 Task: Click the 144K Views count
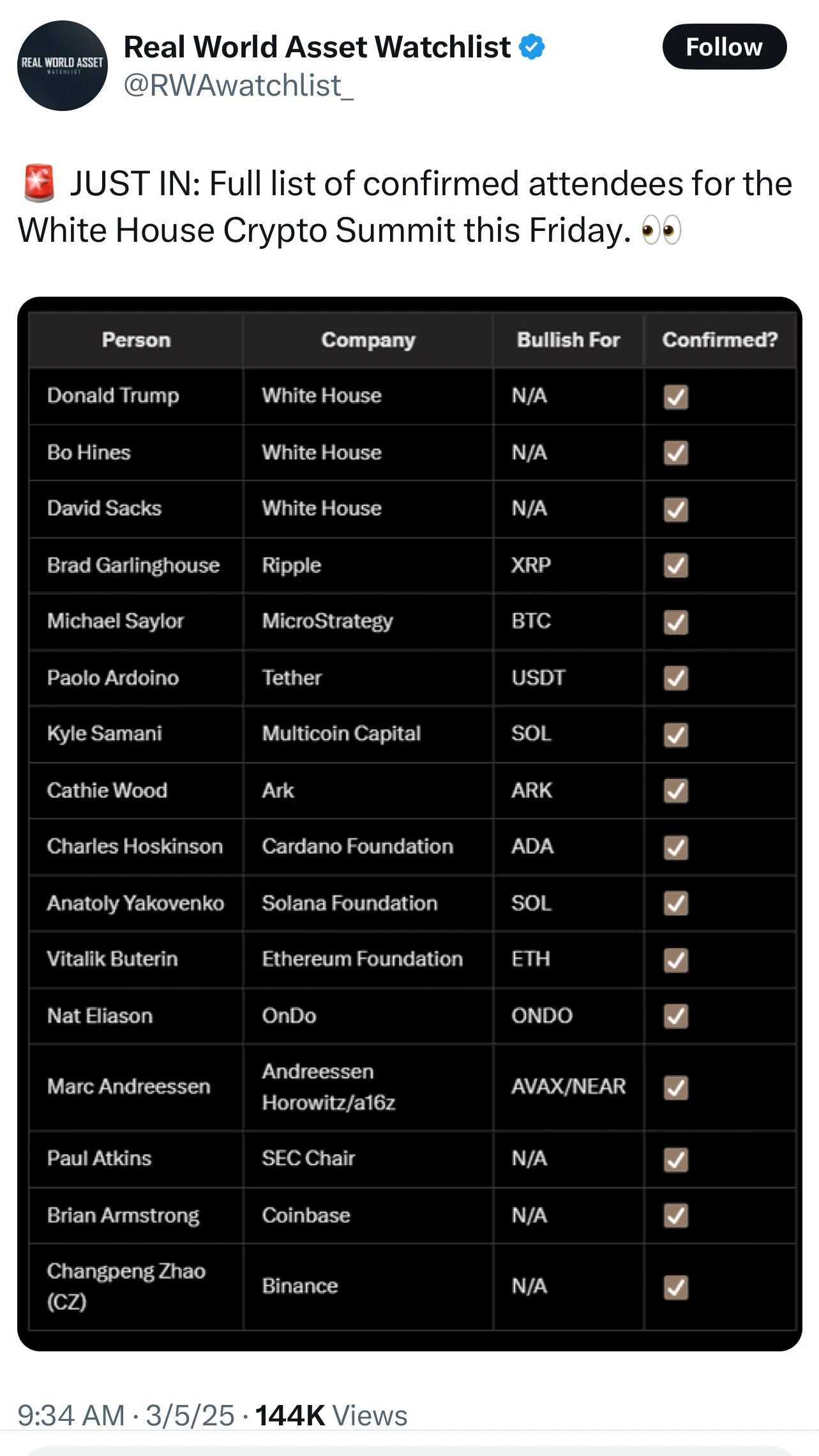(x=331, y=1415)
